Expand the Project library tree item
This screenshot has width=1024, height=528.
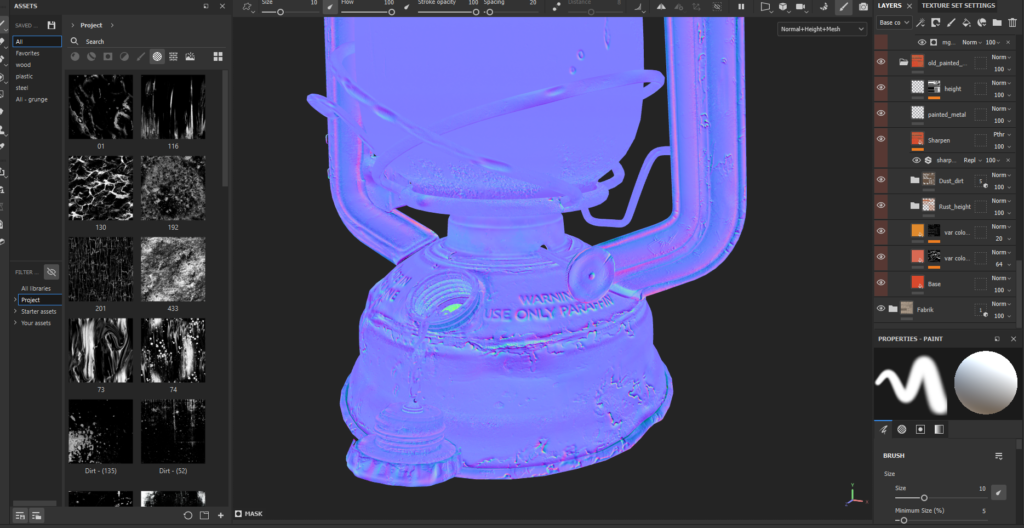(x=15, y=300)
